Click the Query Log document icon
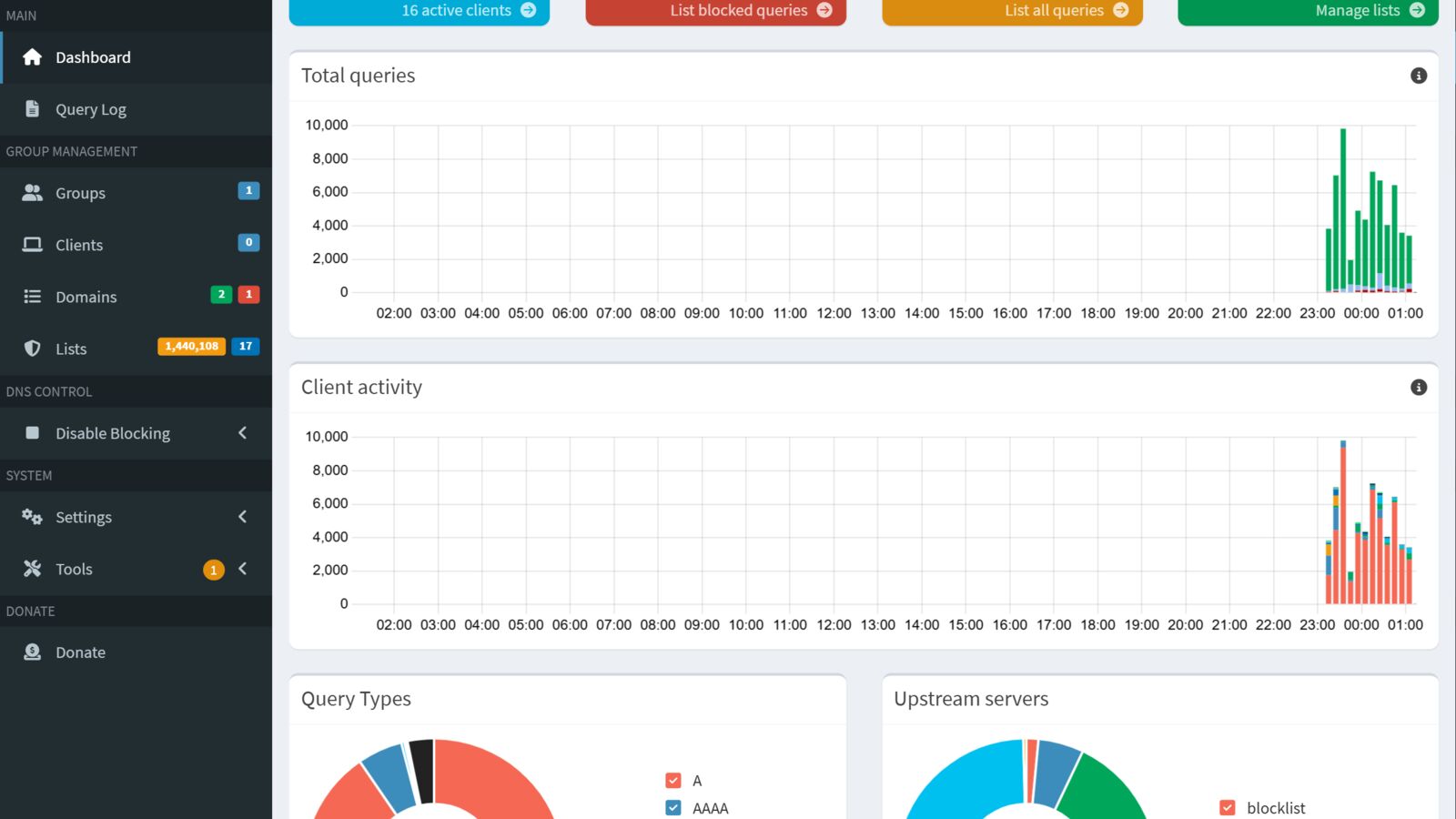The height and width of the screenshot is (819, 1456). 32,109
